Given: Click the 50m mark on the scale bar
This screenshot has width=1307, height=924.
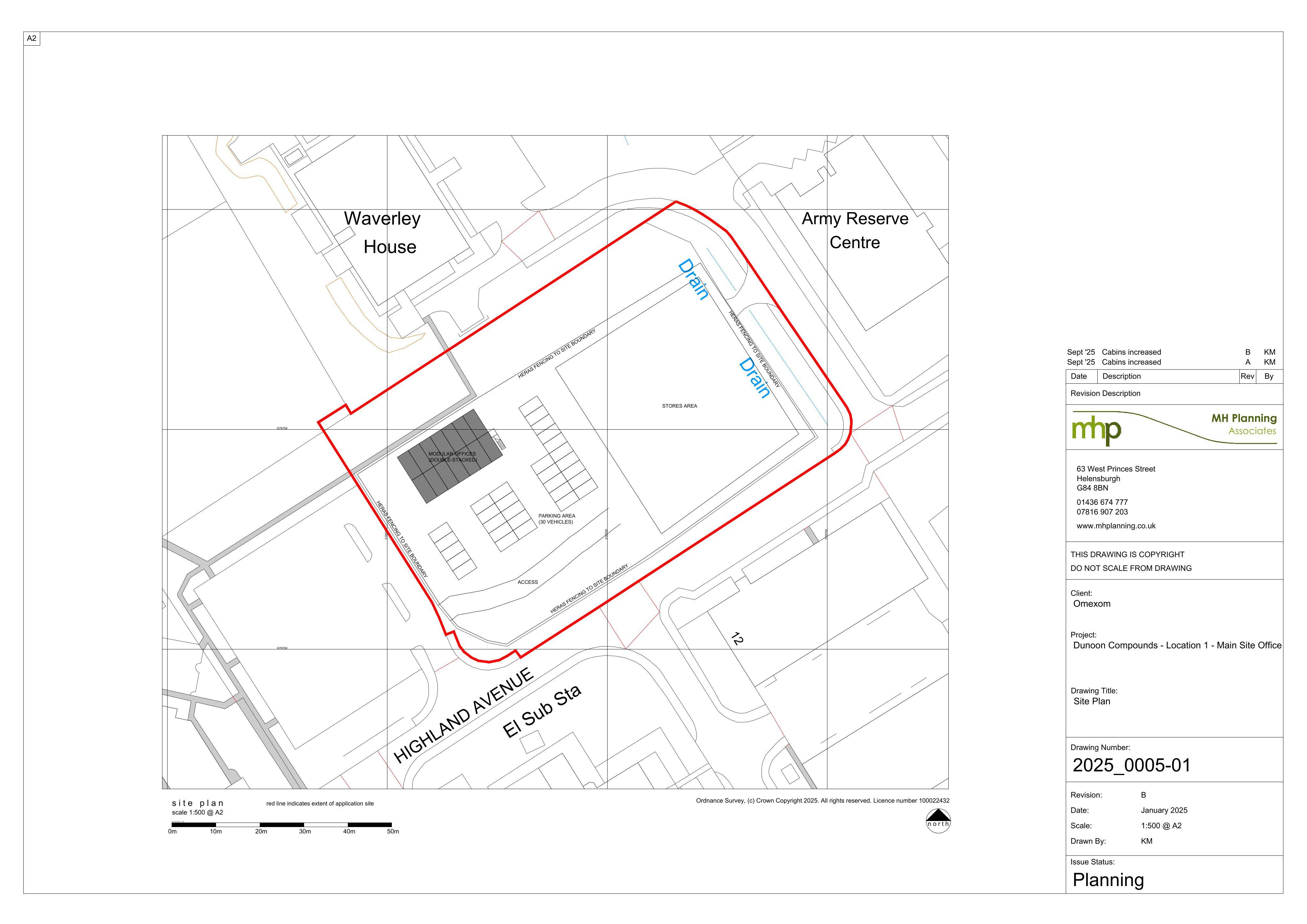Looking at the screenshot, I should 393,832.
